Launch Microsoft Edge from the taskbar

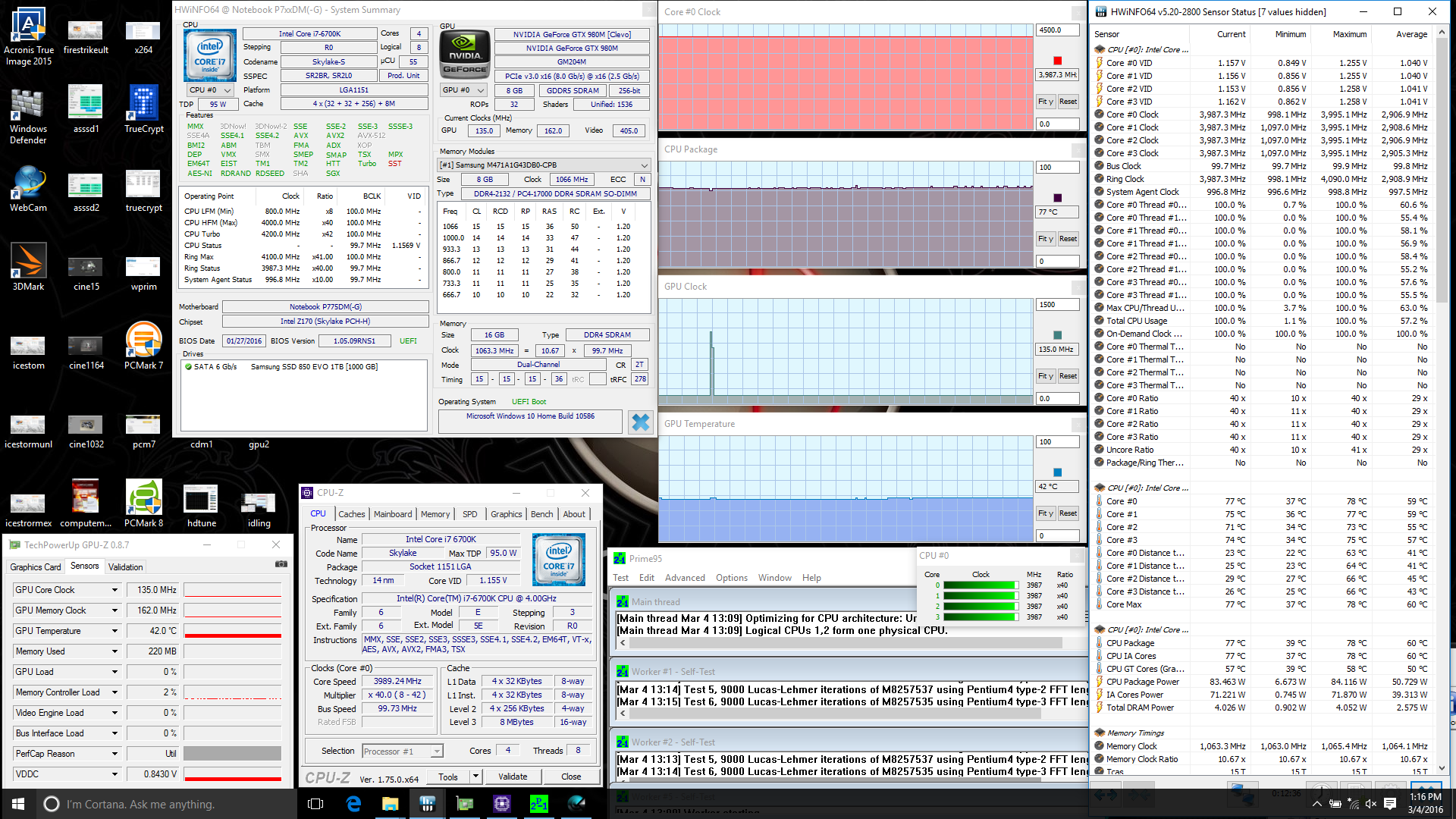[x=353, y=804]
